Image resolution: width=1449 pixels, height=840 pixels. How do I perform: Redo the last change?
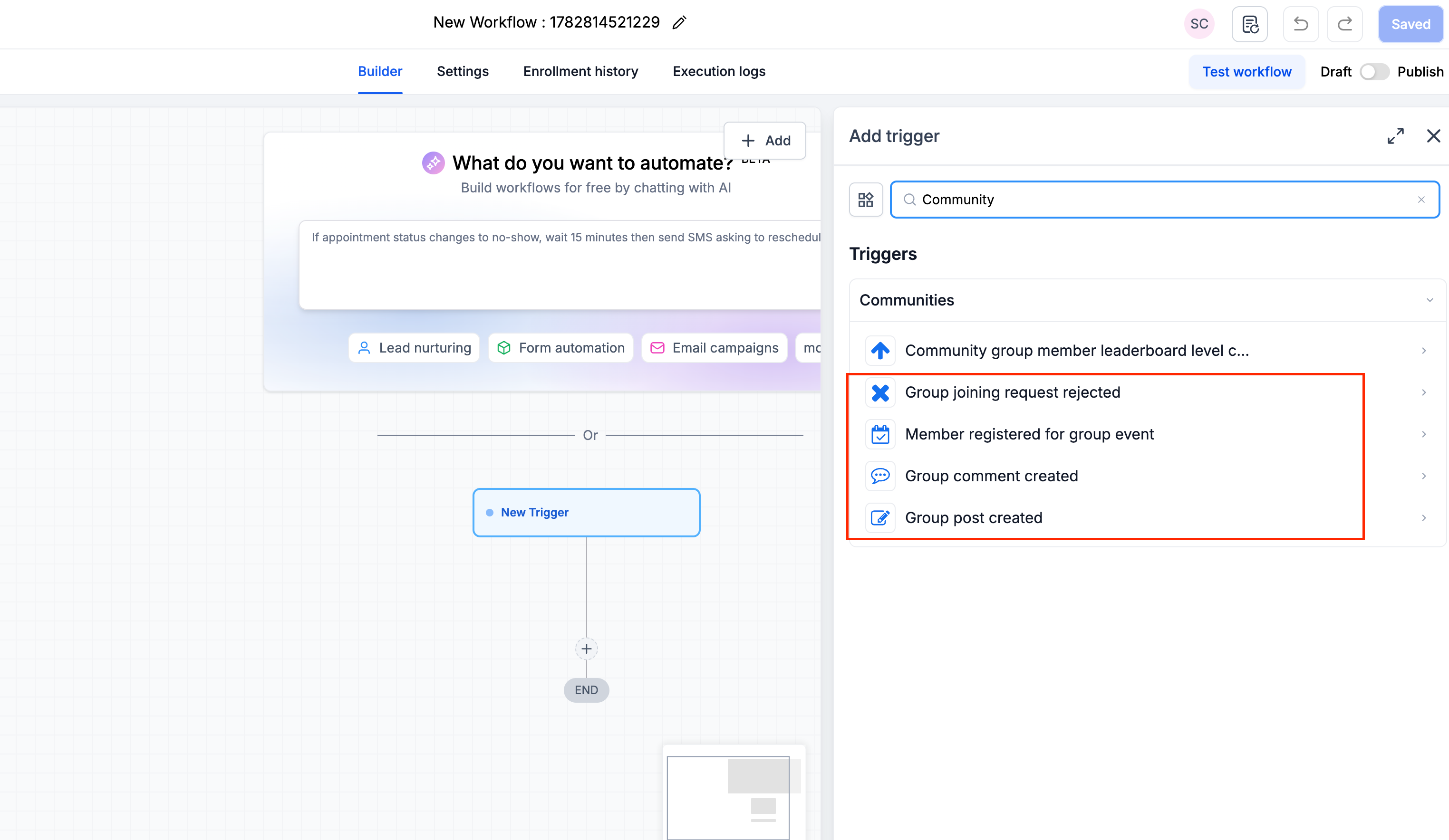coord(1344,24)
